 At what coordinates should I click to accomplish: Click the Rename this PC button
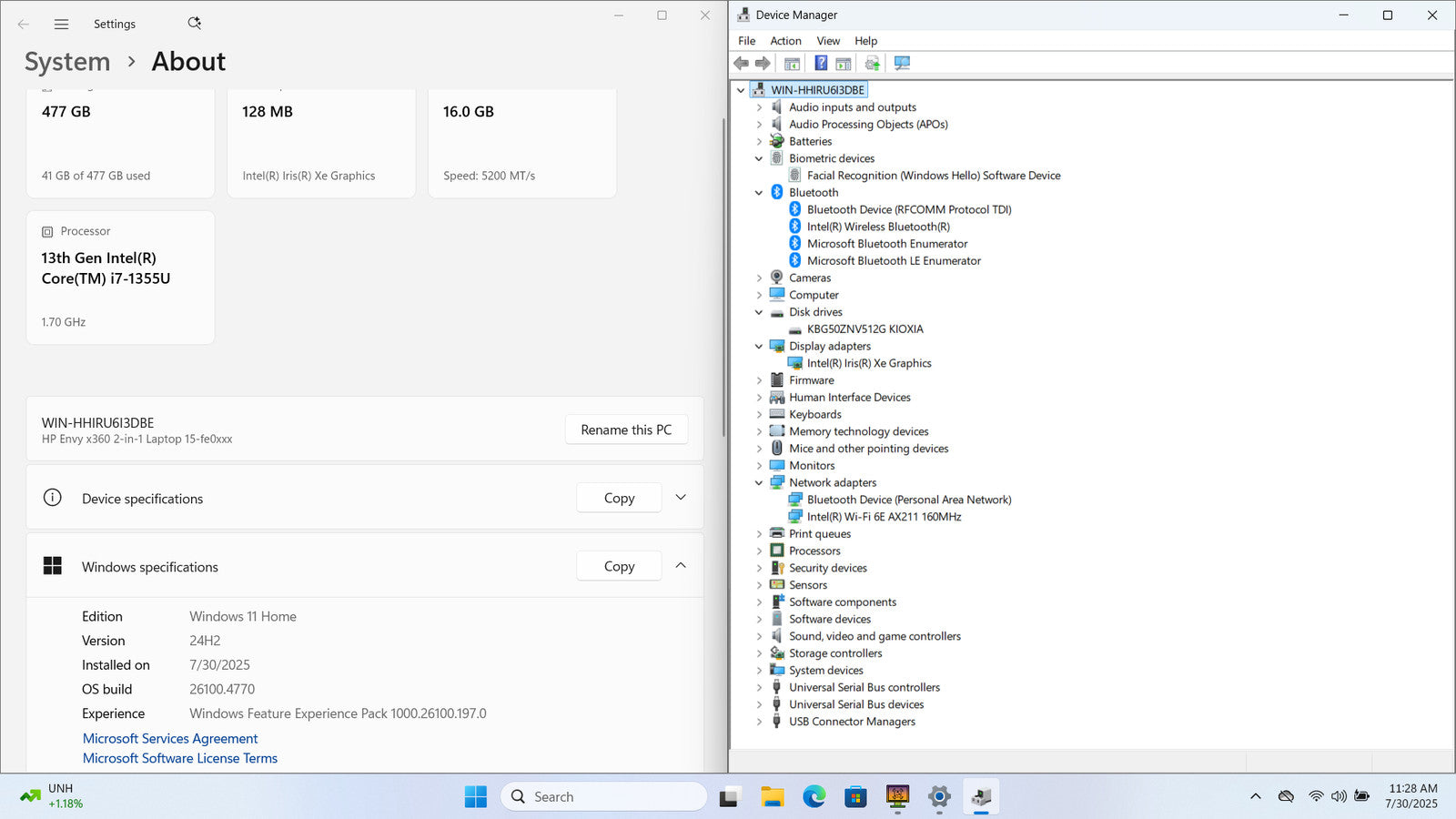626,430
